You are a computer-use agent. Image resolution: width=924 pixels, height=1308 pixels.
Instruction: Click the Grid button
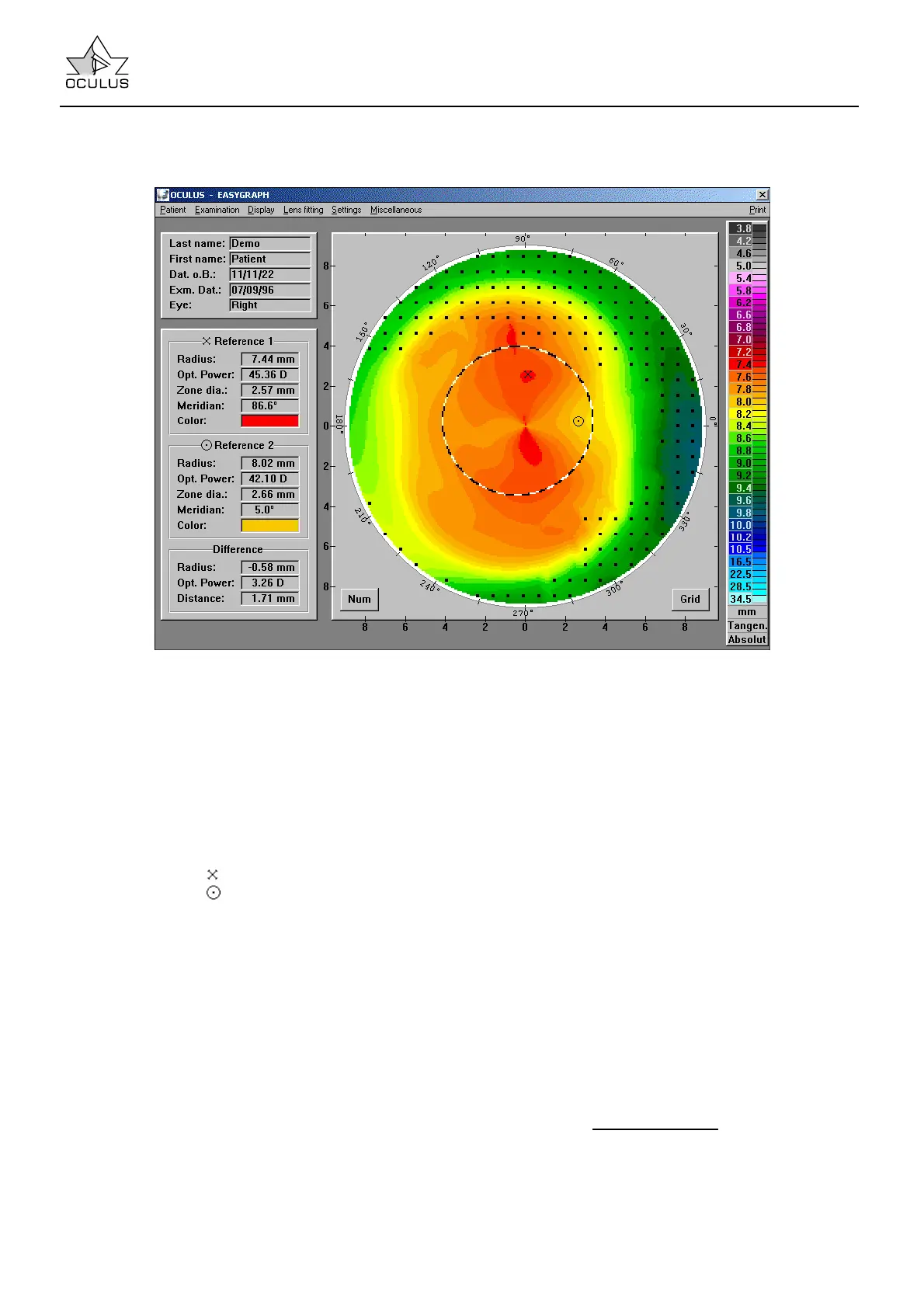(x=690, y=599)
